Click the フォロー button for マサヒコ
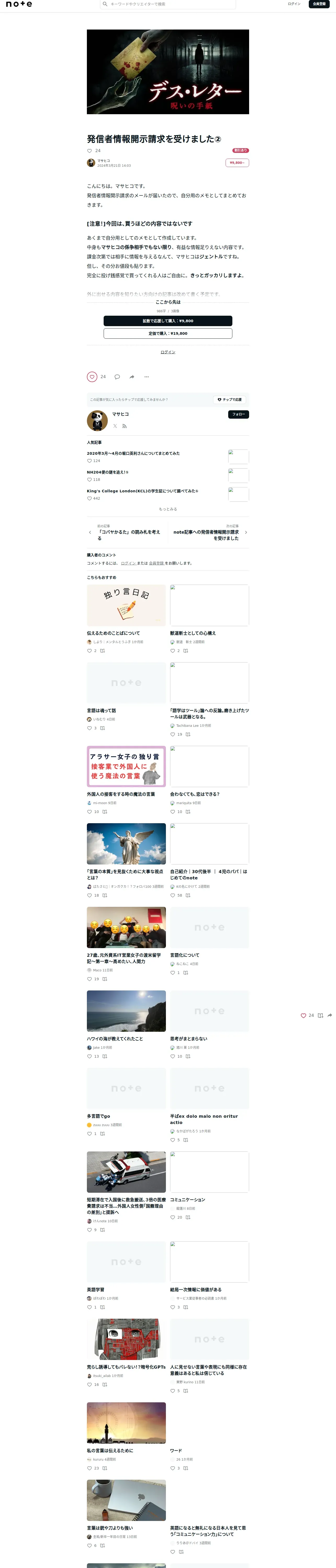Image resolution: width=336 pixels, height=1568 pixels. pyautogui.click(x=238, y=414)
